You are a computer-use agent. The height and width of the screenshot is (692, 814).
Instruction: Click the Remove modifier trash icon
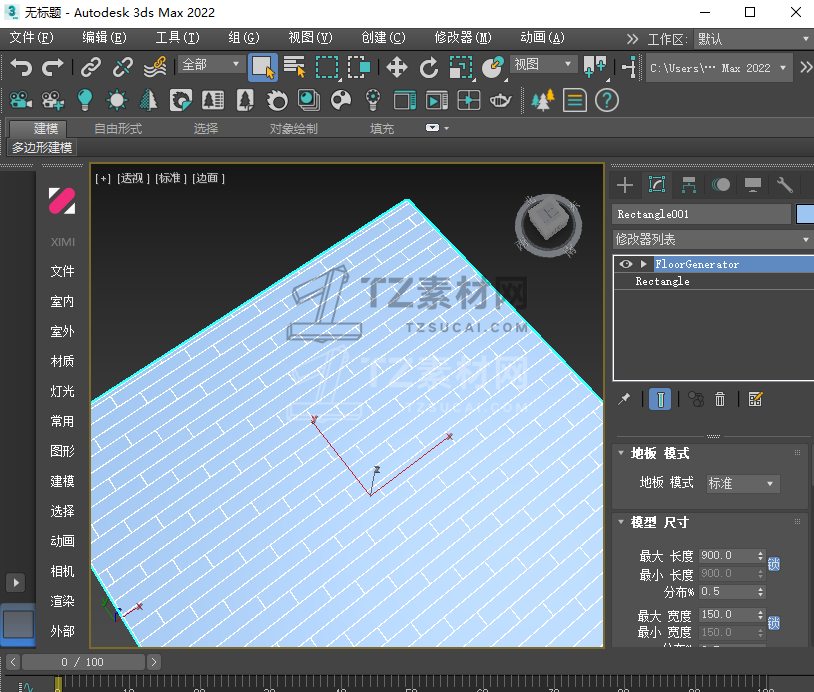(x=720, y=399)
